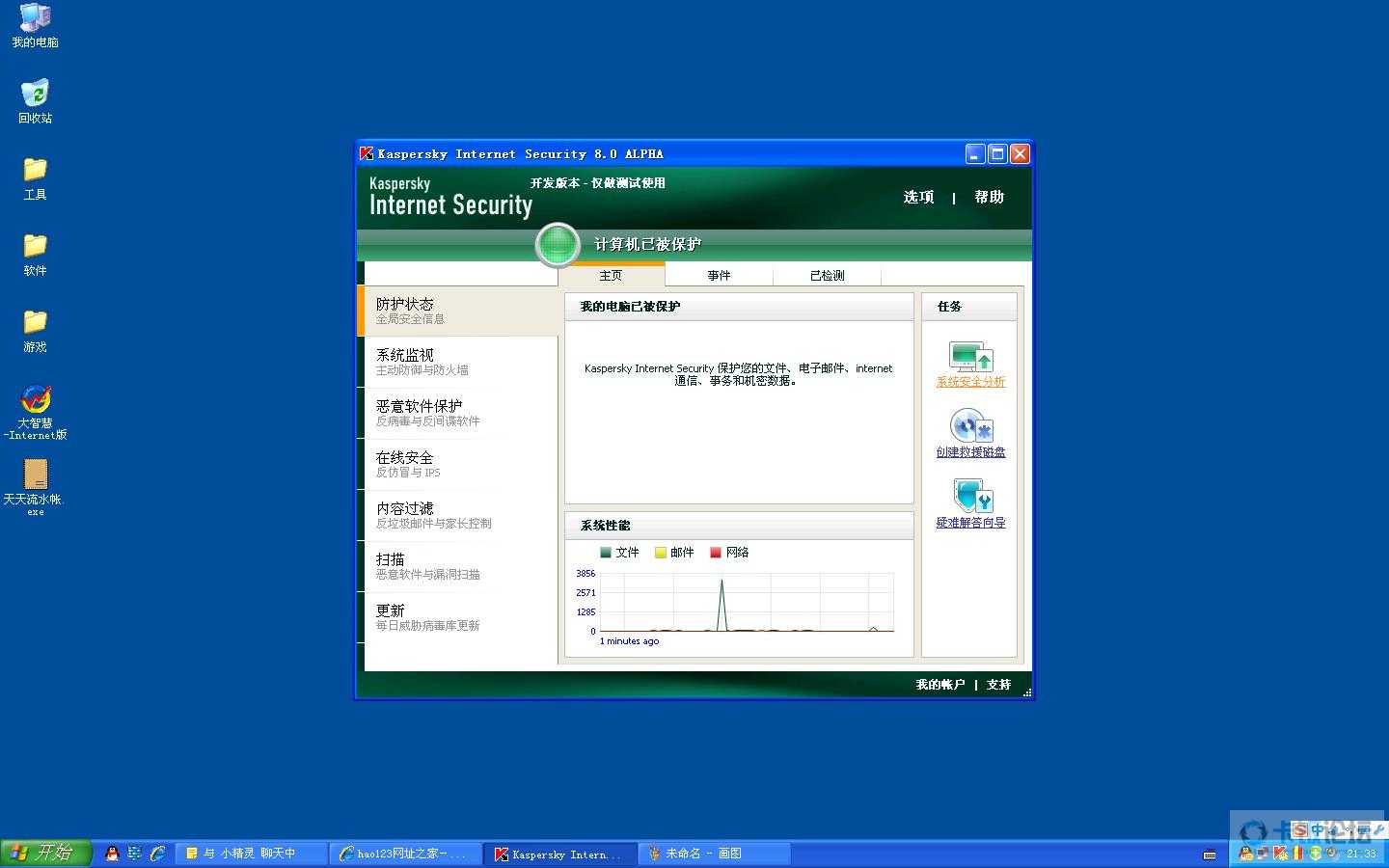Close the Kaspersky window

point(1020,153)
